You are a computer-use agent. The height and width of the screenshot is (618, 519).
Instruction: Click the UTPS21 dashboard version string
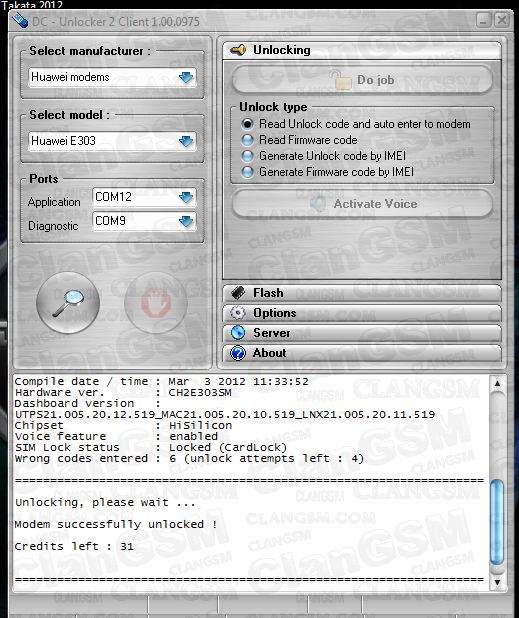(225, 415)
